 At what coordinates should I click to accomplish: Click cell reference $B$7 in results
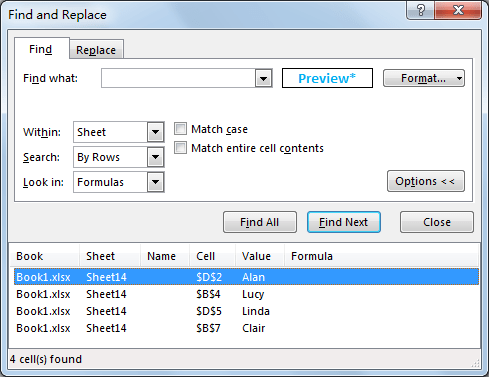208,328
